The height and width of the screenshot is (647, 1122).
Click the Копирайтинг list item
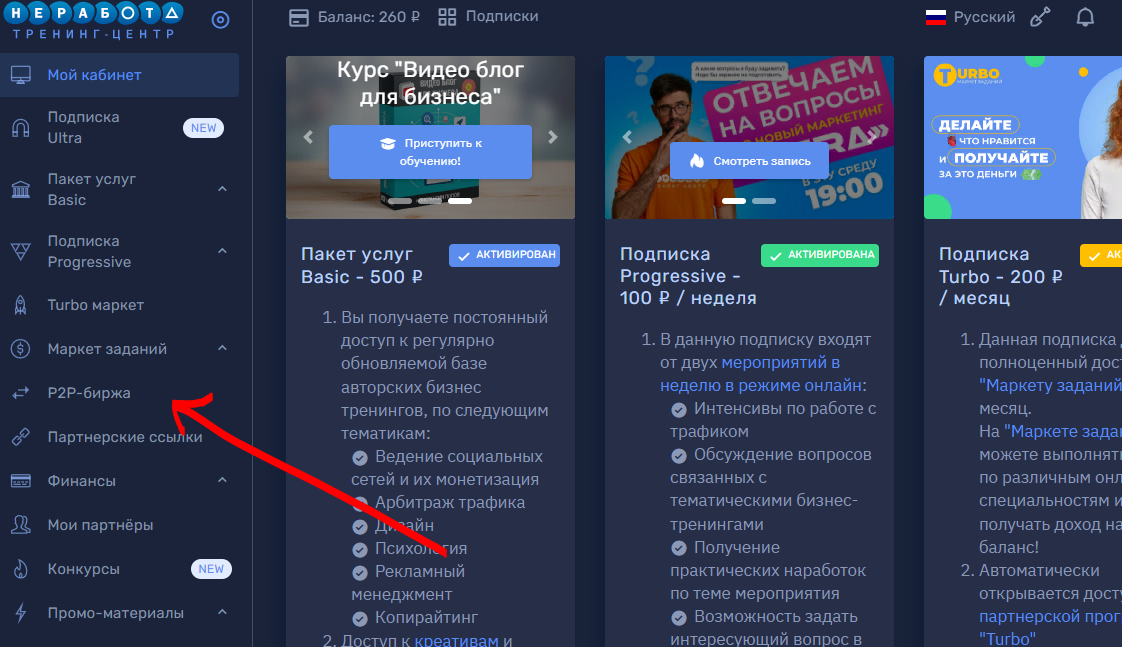coord(415,618)
